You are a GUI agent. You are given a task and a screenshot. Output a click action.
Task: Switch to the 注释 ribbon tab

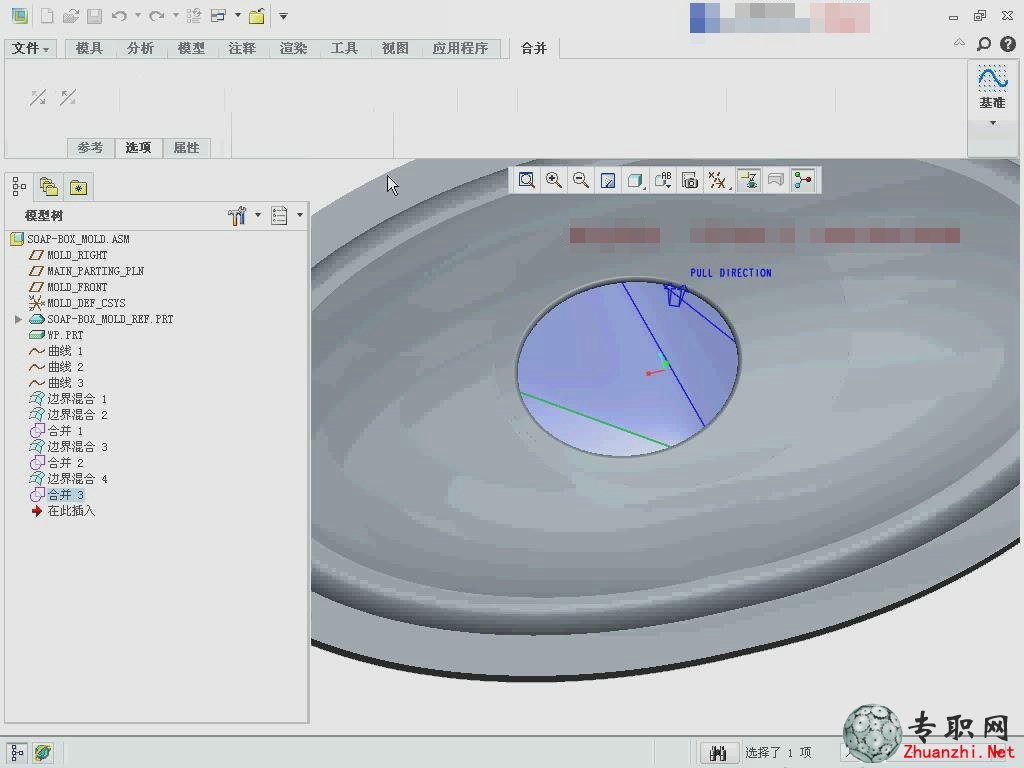tap(242, 48)
